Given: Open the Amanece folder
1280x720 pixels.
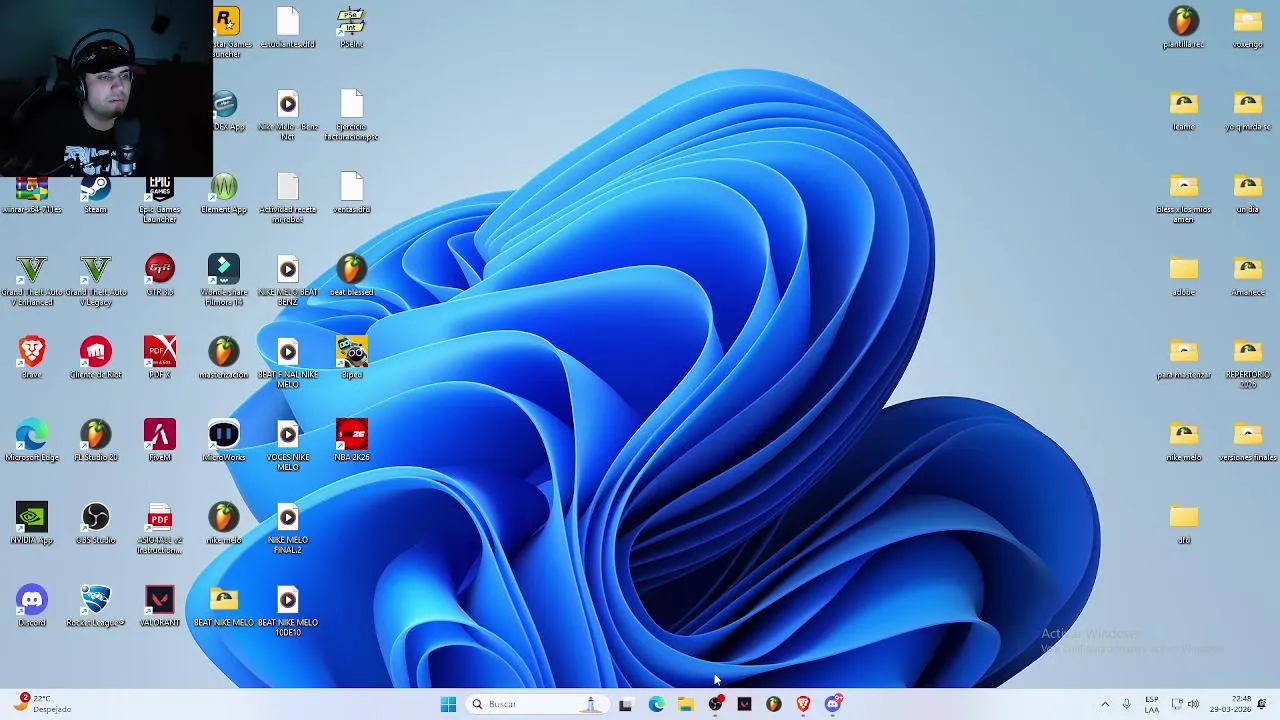Looking at the screenshot, I should pos(1248,275).
